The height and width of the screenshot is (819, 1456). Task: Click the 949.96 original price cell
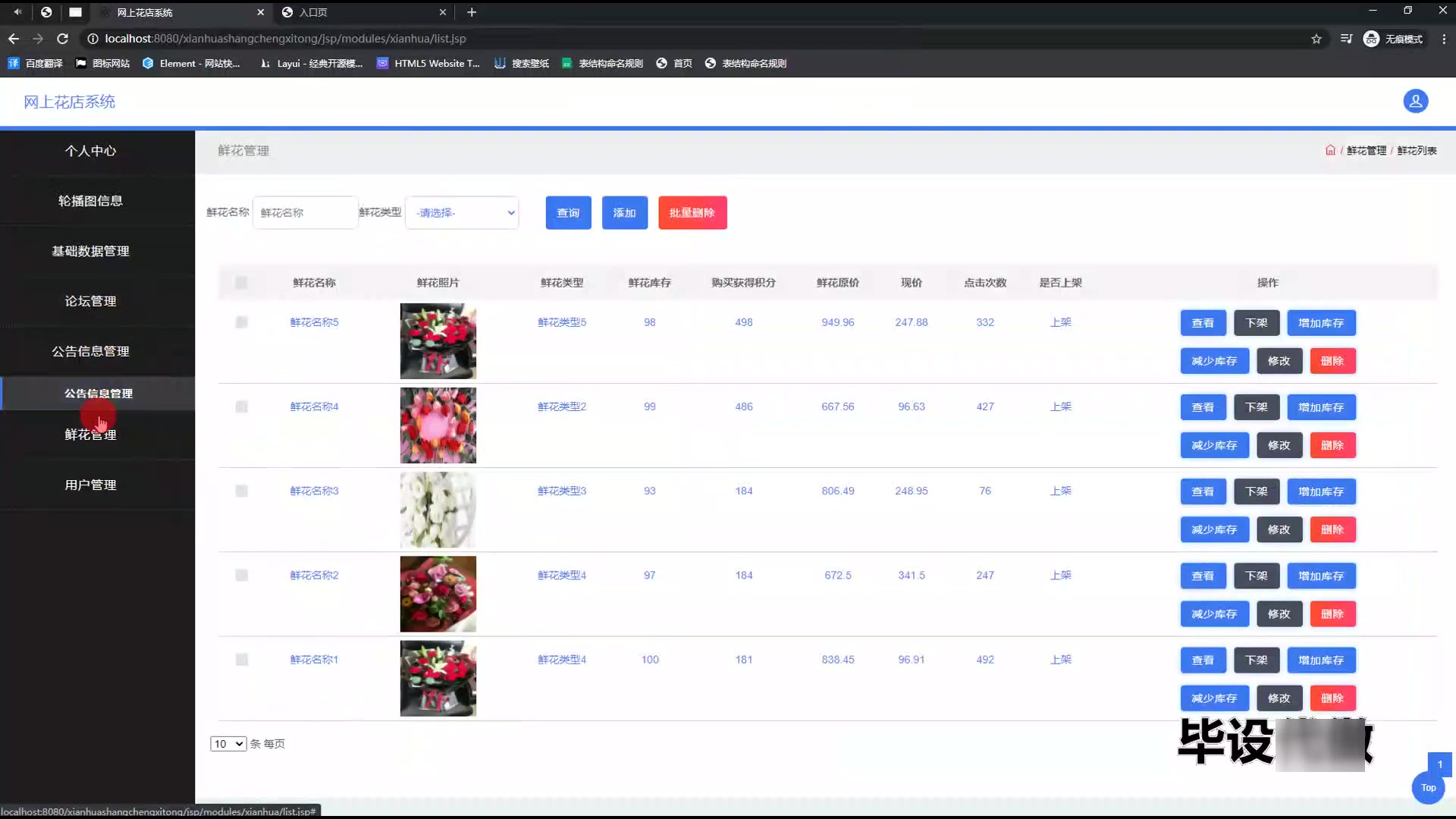tap(838, 322)
